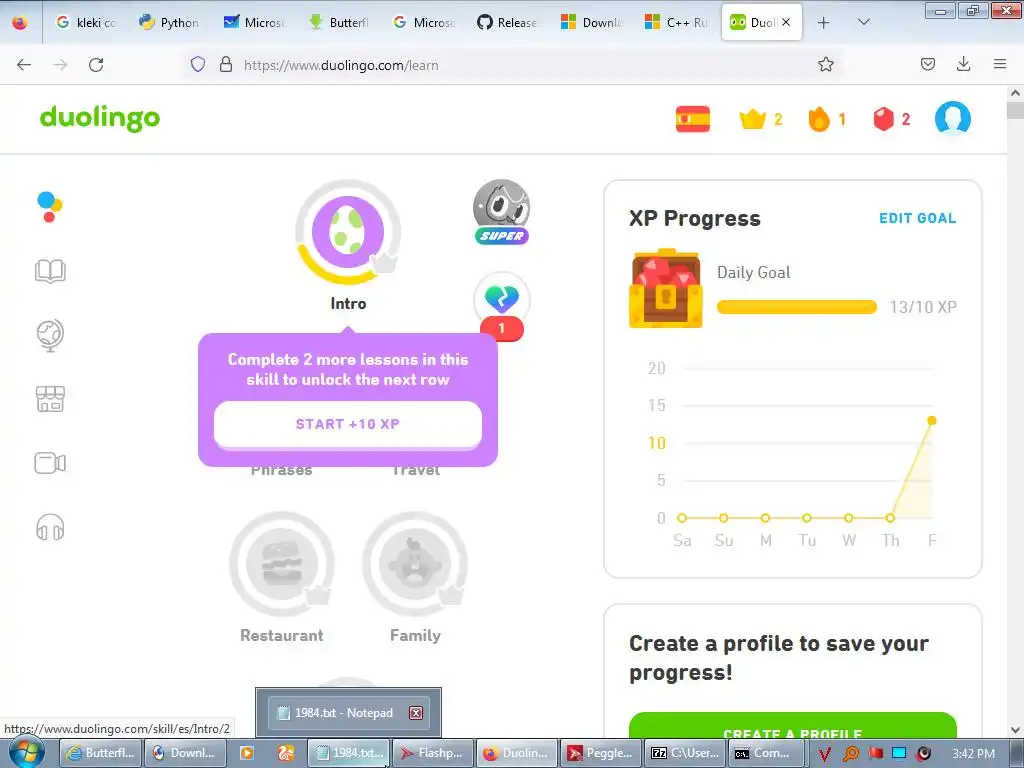Open the list all tabs dropdown arrow

tap(863, 22)
